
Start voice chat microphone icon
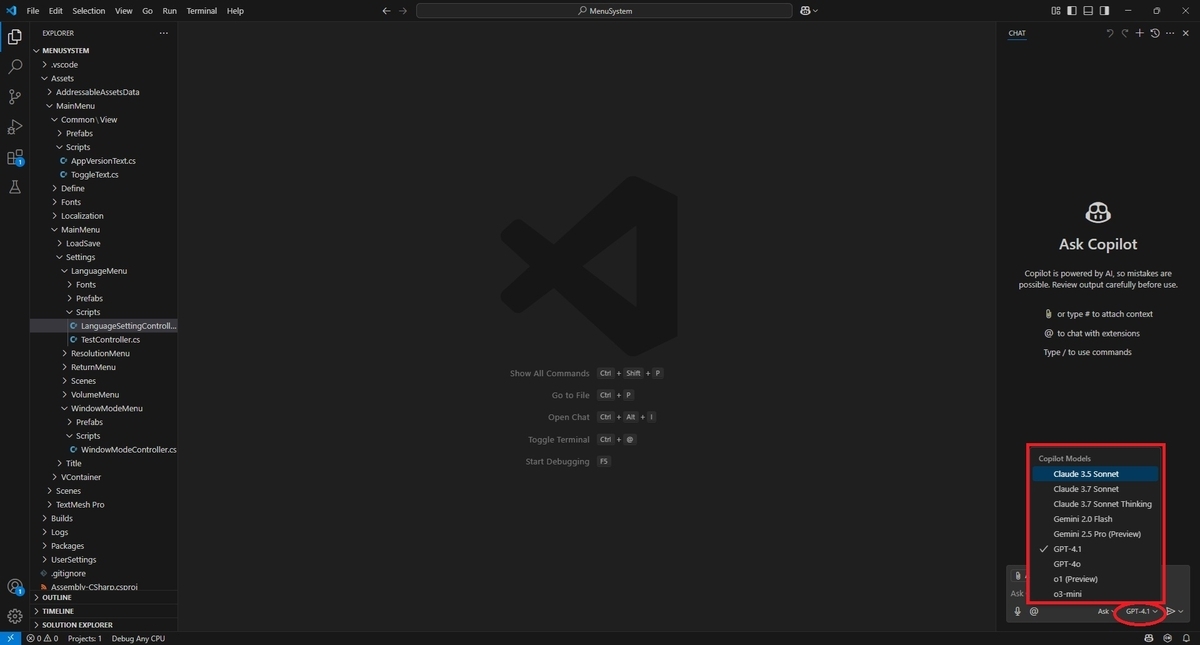pos(1018,611)
